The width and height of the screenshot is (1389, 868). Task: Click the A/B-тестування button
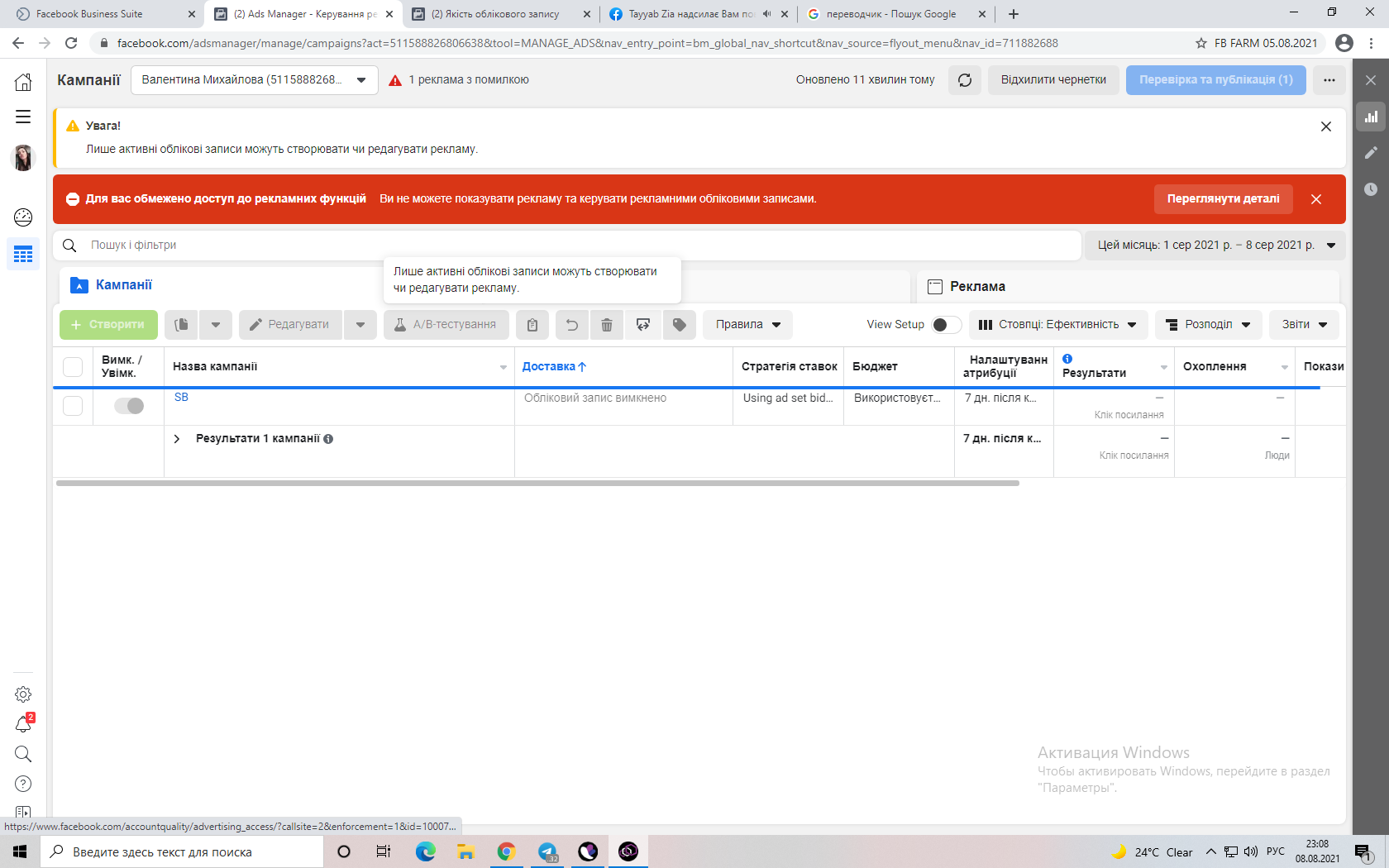point(446,325)
